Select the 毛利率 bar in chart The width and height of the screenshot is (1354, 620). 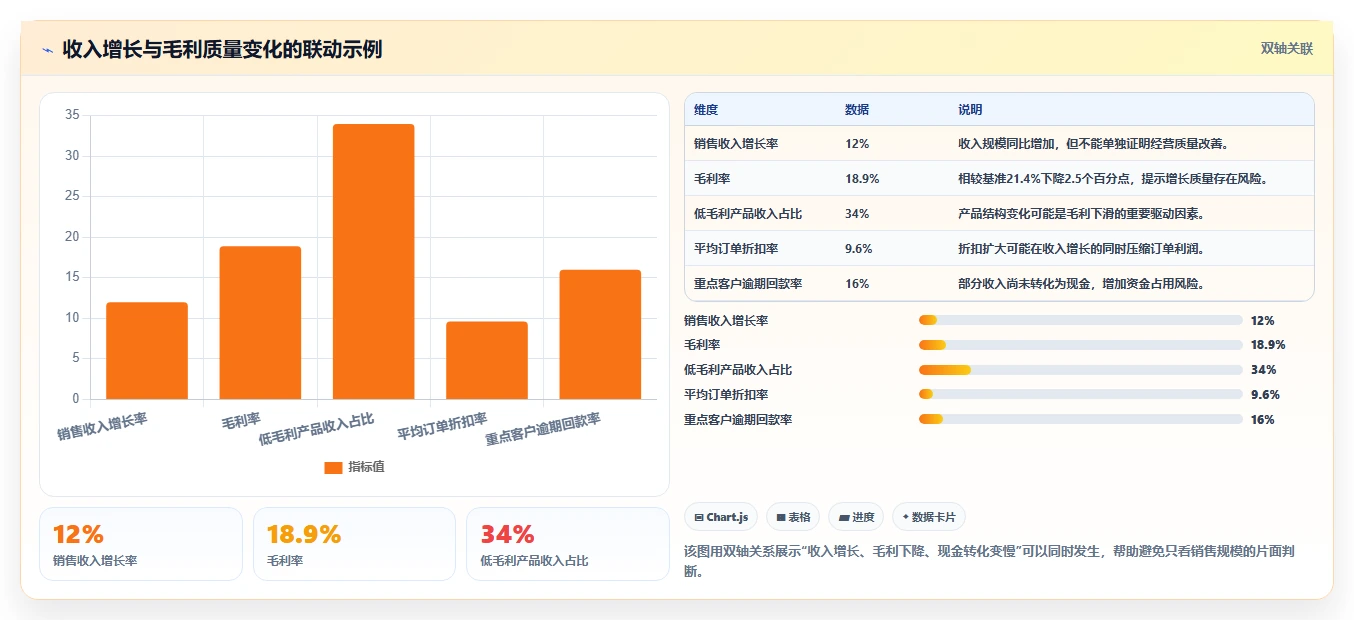point(260,322)
